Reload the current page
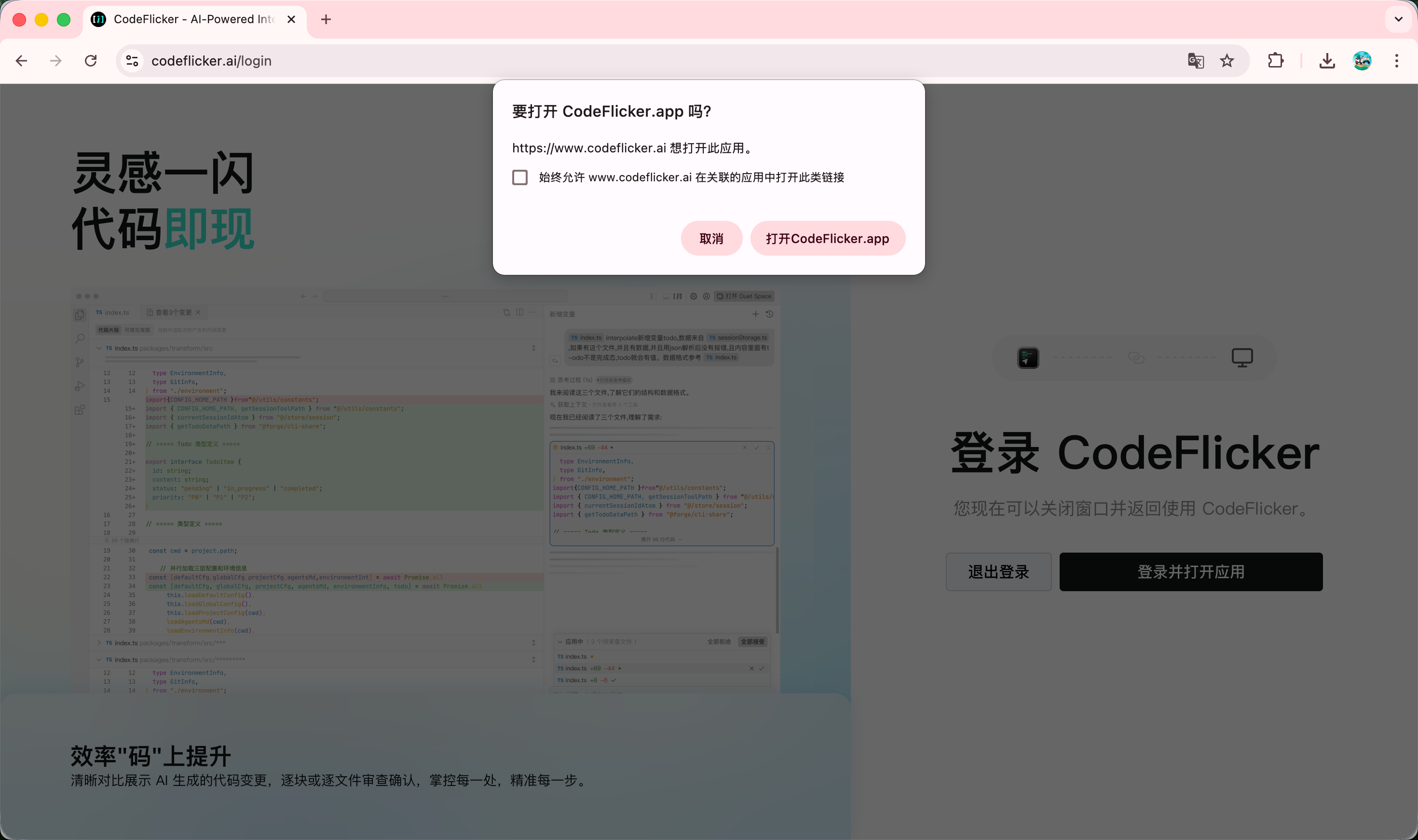The image size is (1418, 840). click(x=91, y=61)
